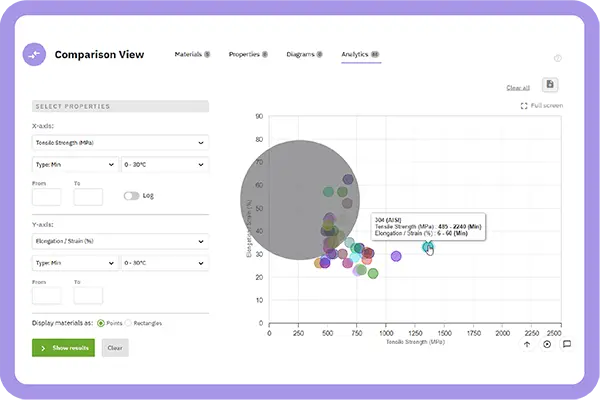The width and height of the screenshot is (600, 400).
Task: Click the purple data point near 1100 MPa
Action: [396, 256]
